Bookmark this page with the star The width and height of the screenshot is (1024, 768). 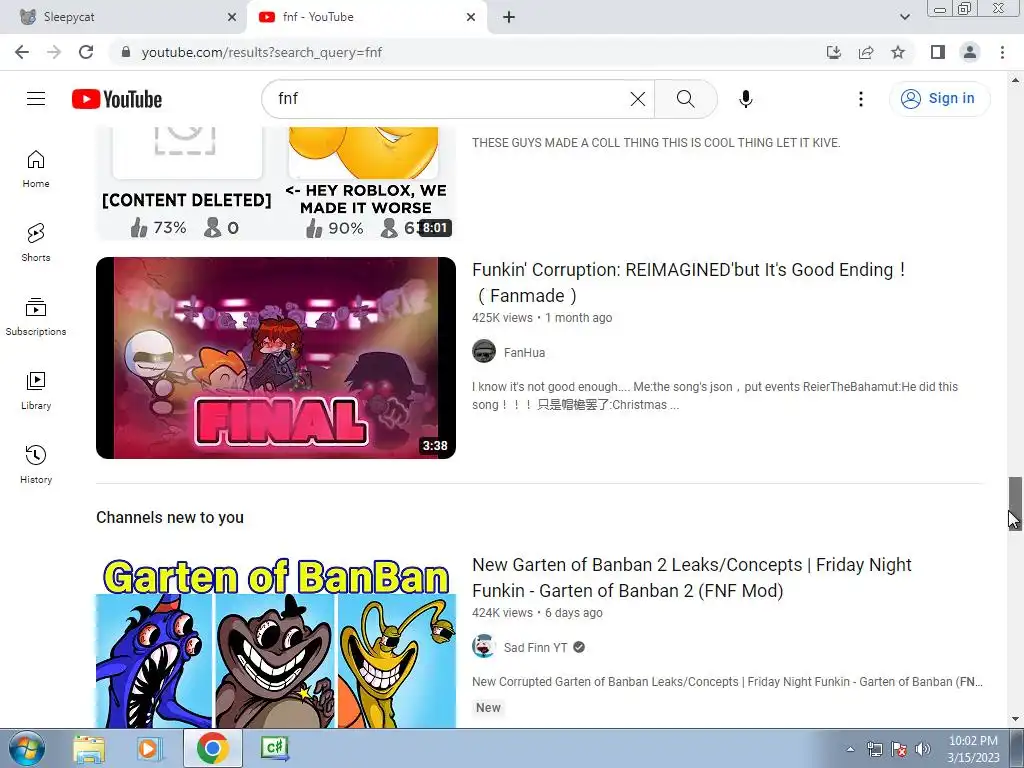(898, 52)
